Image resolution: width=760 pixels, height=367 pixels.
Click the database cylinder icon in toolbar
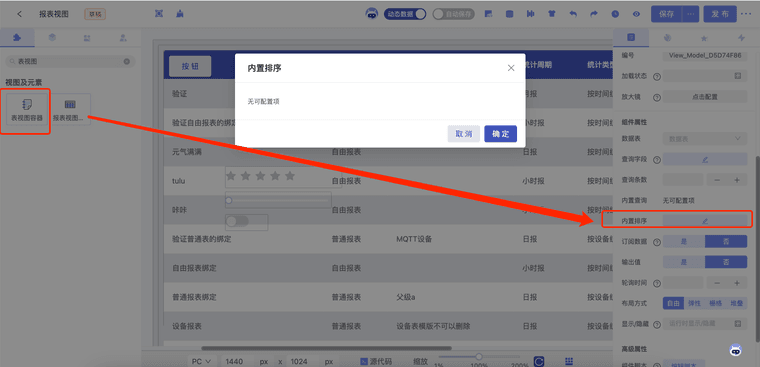[x=509, y=14]
